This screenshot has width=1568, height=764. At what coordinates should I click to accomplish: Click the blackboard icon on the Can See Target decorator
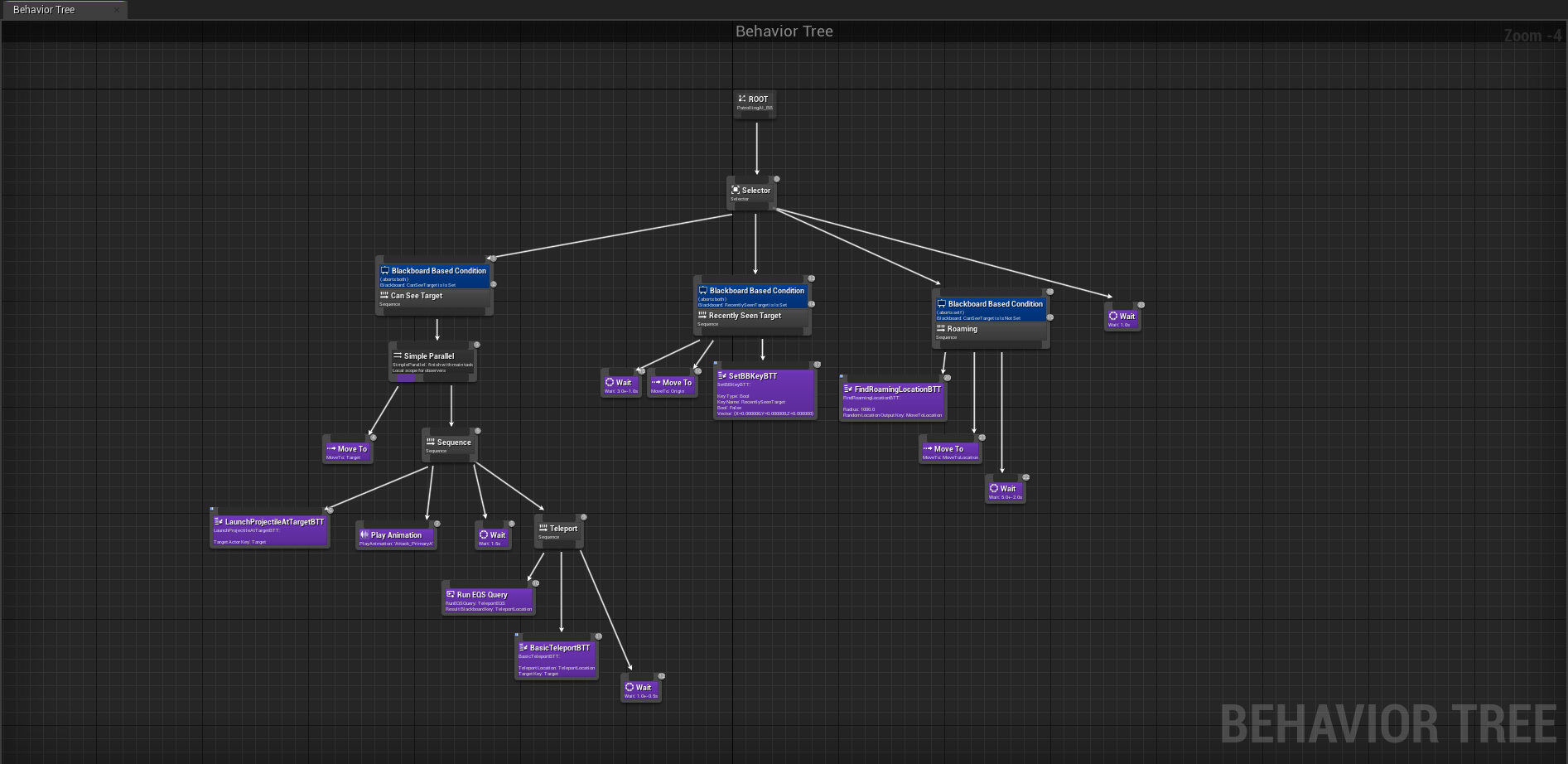[385, 270]
